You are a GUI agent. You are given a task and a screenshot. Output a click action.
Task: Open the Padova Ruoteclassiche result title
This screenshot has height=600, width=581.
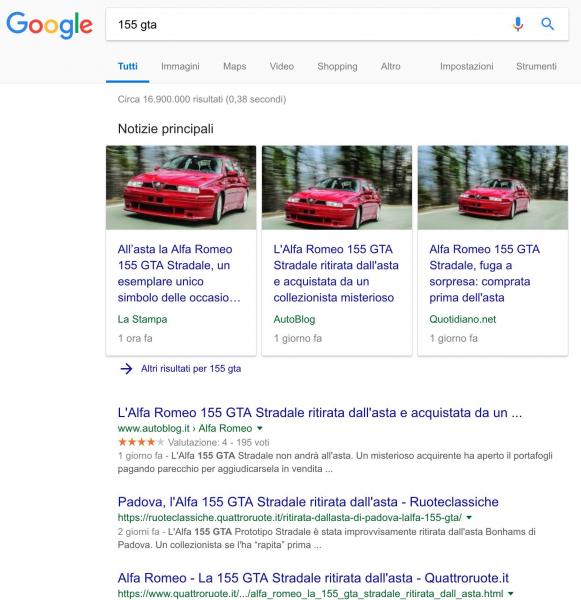tap(308, 502)
